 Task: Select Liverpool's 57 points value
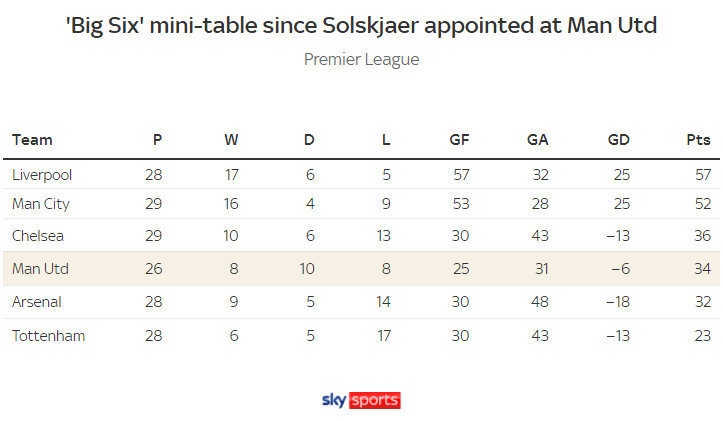click(x=703, y=175)
